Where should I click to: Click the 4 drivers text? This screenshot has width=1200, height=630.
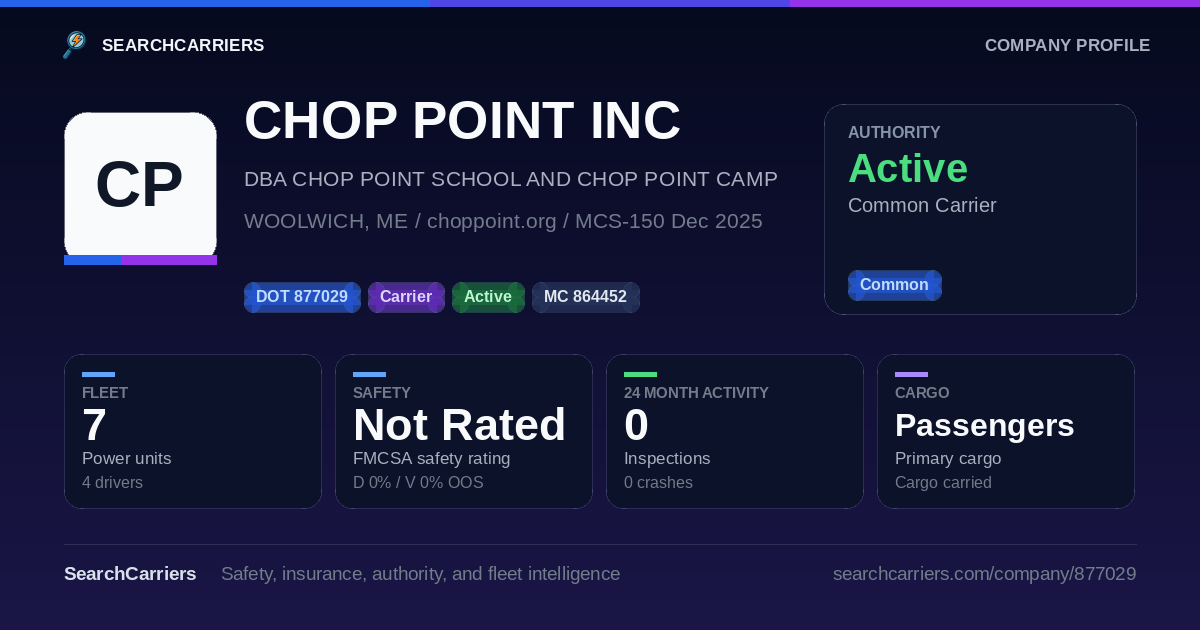[x=112, y=483]
